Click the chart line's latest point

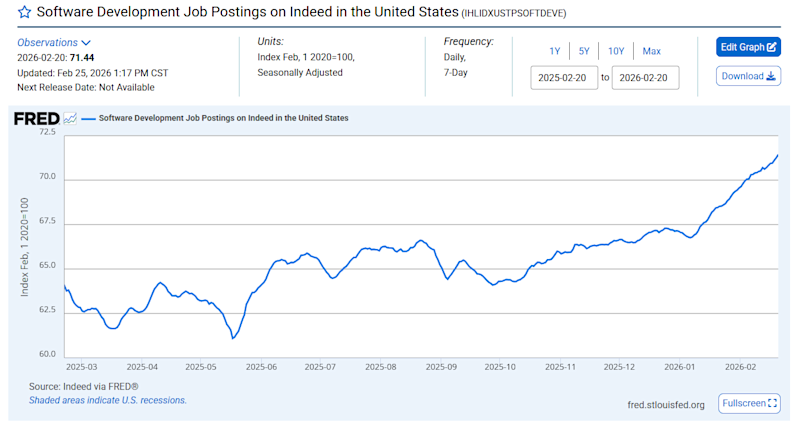778,155
